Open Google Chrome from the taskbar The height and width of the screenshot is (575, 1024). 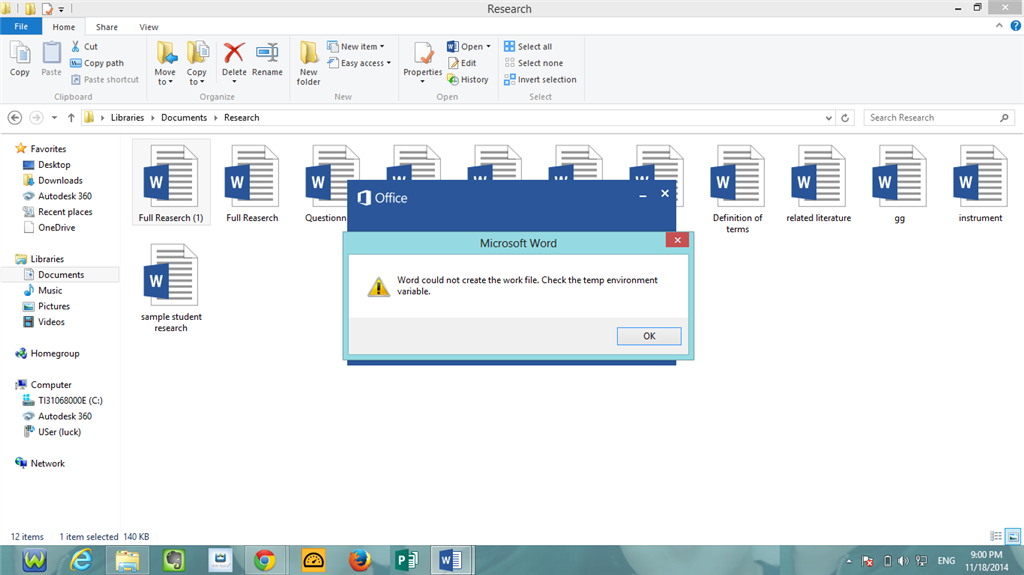coord(264,560)
